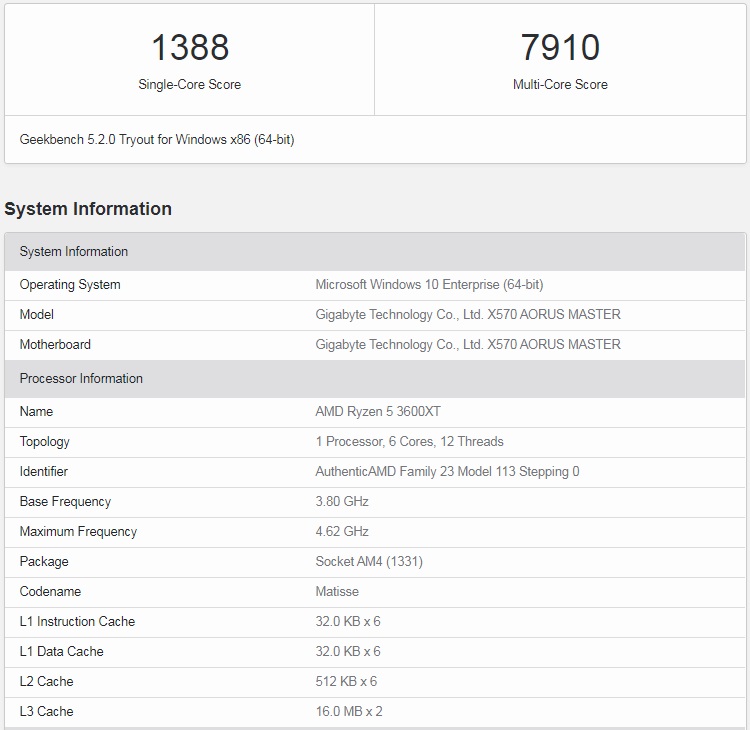The height and width of the screenshot is (730, 750).
Task: Select the Processor Information table header row
Action: click(x=375, y=378)
